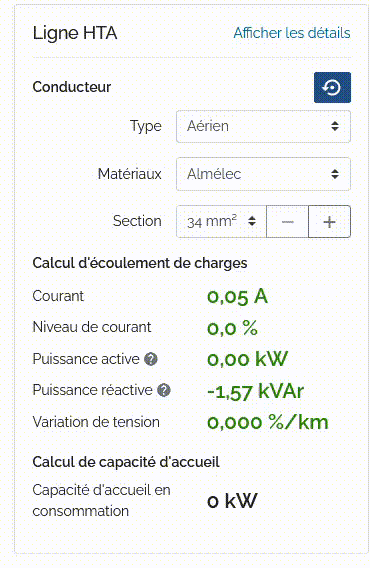Increase section with the plus button
370x568 pixels.
(329, 221)
